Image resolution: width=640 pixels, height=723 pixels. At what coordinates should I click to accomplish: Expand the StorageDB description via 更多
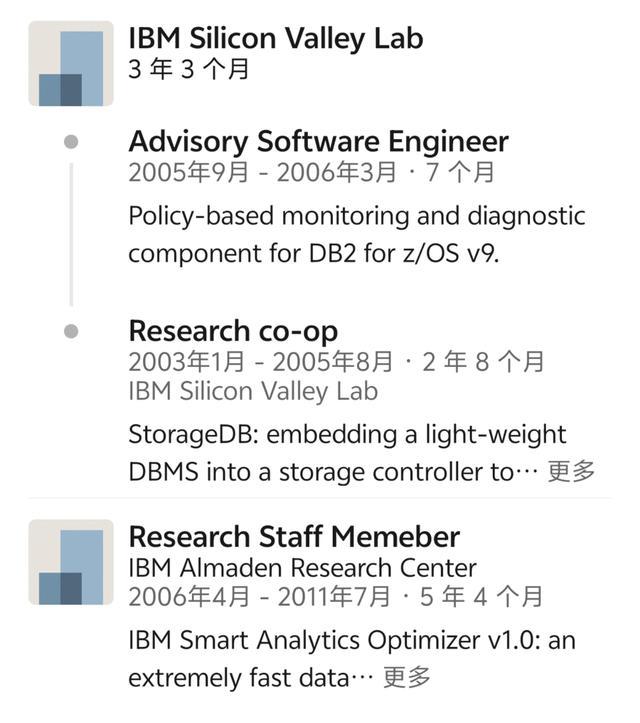point(571,472)
